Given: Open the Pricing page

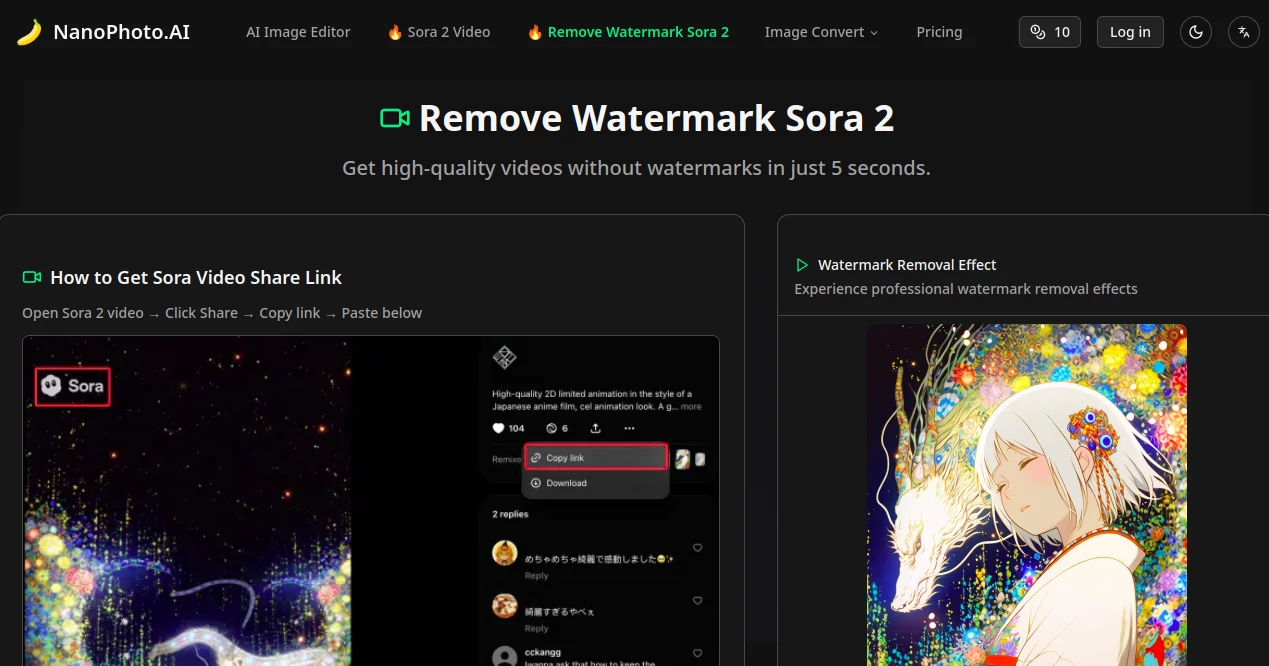Looking at the screenshot, I should 938,31.
